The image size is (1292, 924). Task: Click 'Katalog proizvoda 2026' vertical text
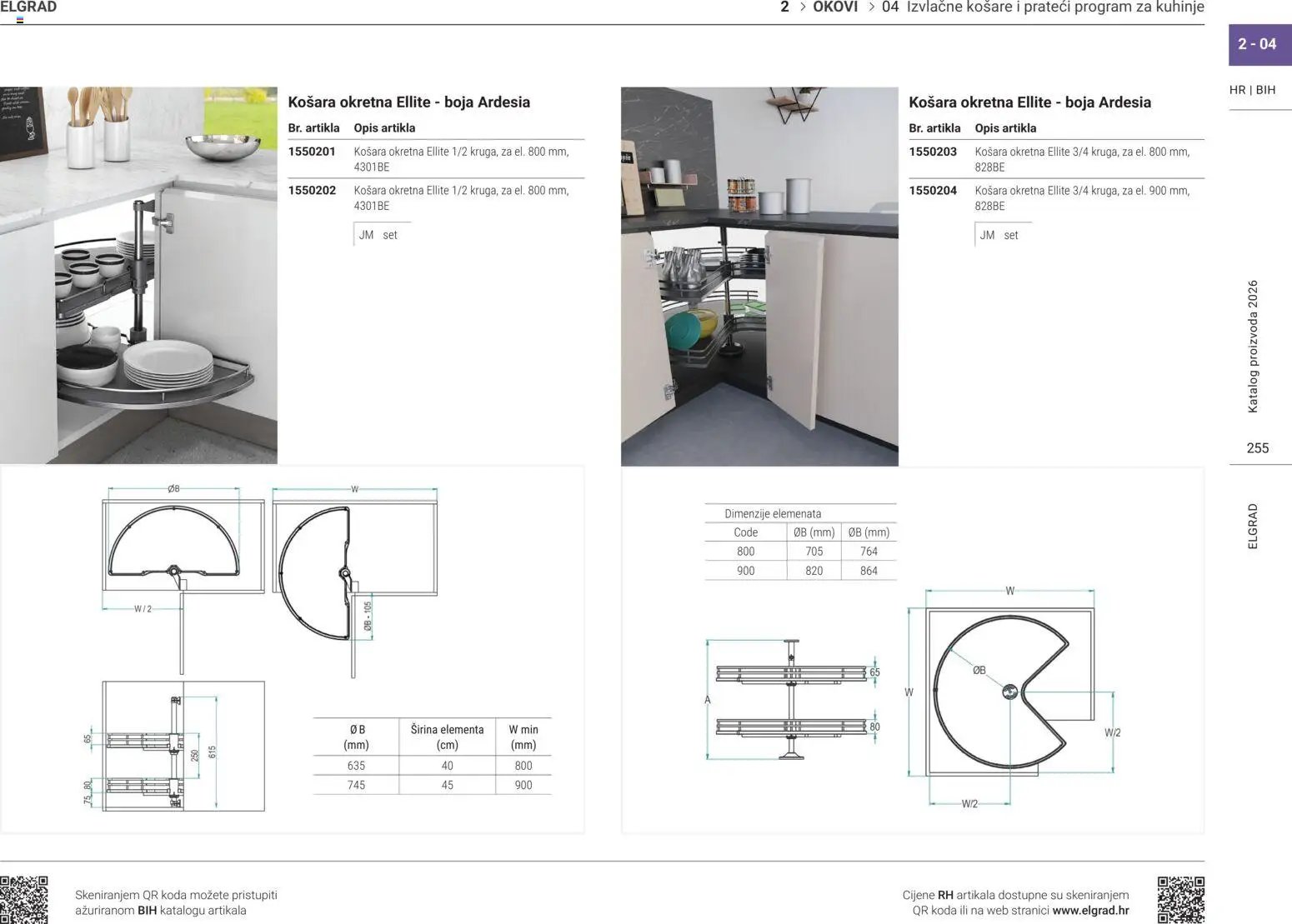point(1253,347)
